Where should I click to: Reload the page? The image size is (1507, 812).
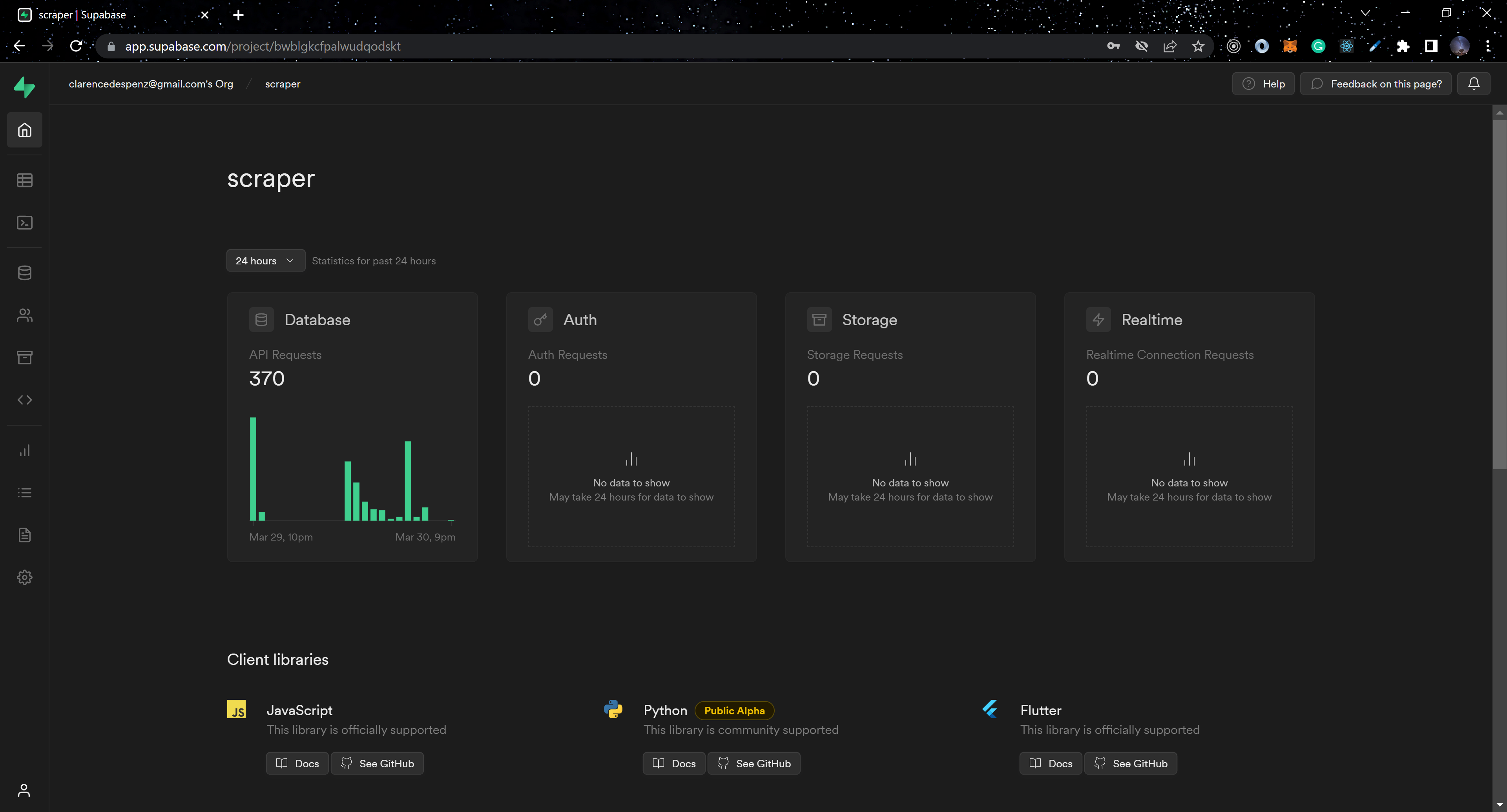76,46
